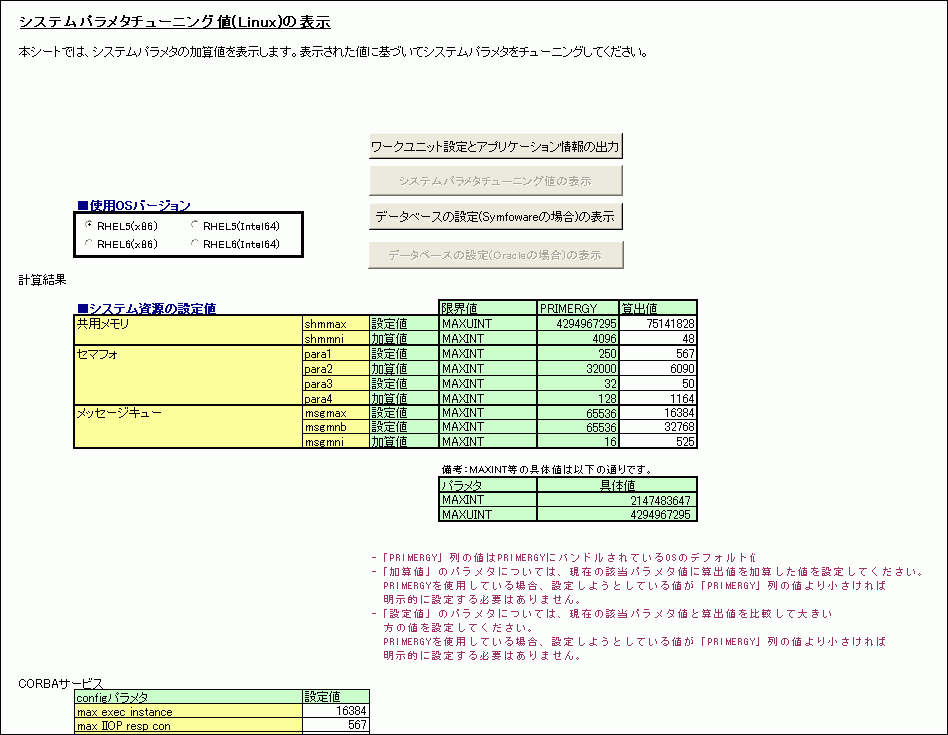This screenshot has height=735, width=948.
Task: Select the PRIMERGY value 4096
Action: pos(578,338)
